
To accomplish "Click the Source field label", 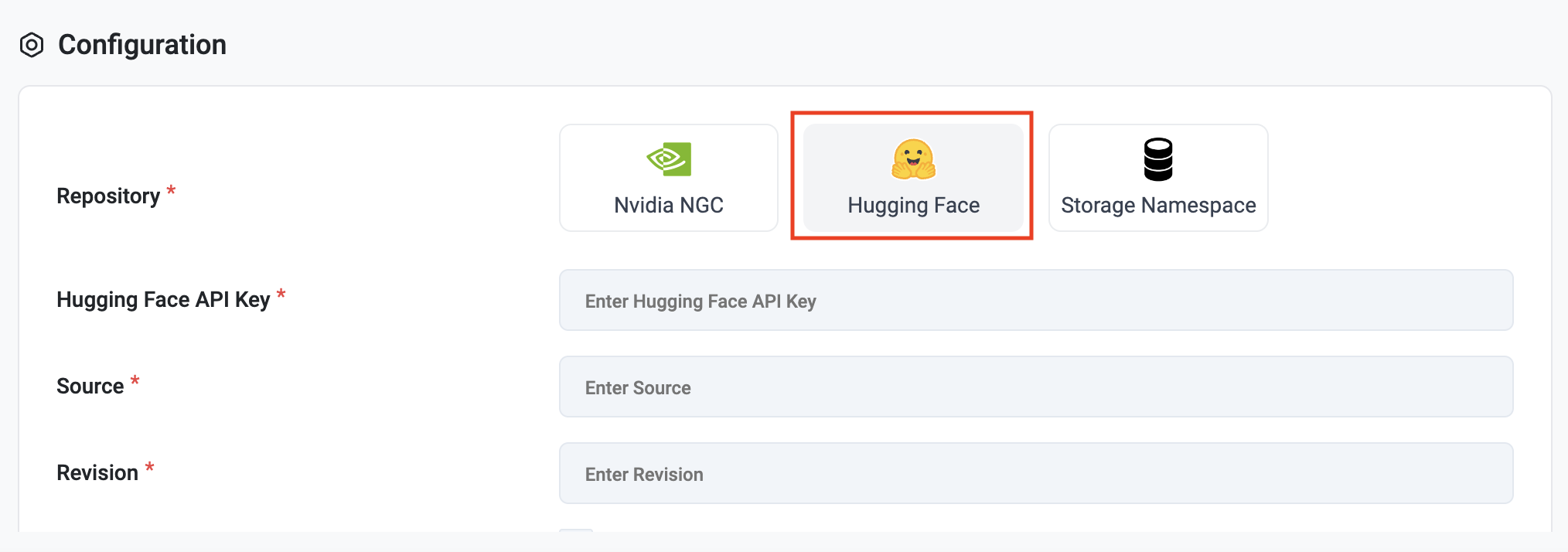I will pos(90,387).
